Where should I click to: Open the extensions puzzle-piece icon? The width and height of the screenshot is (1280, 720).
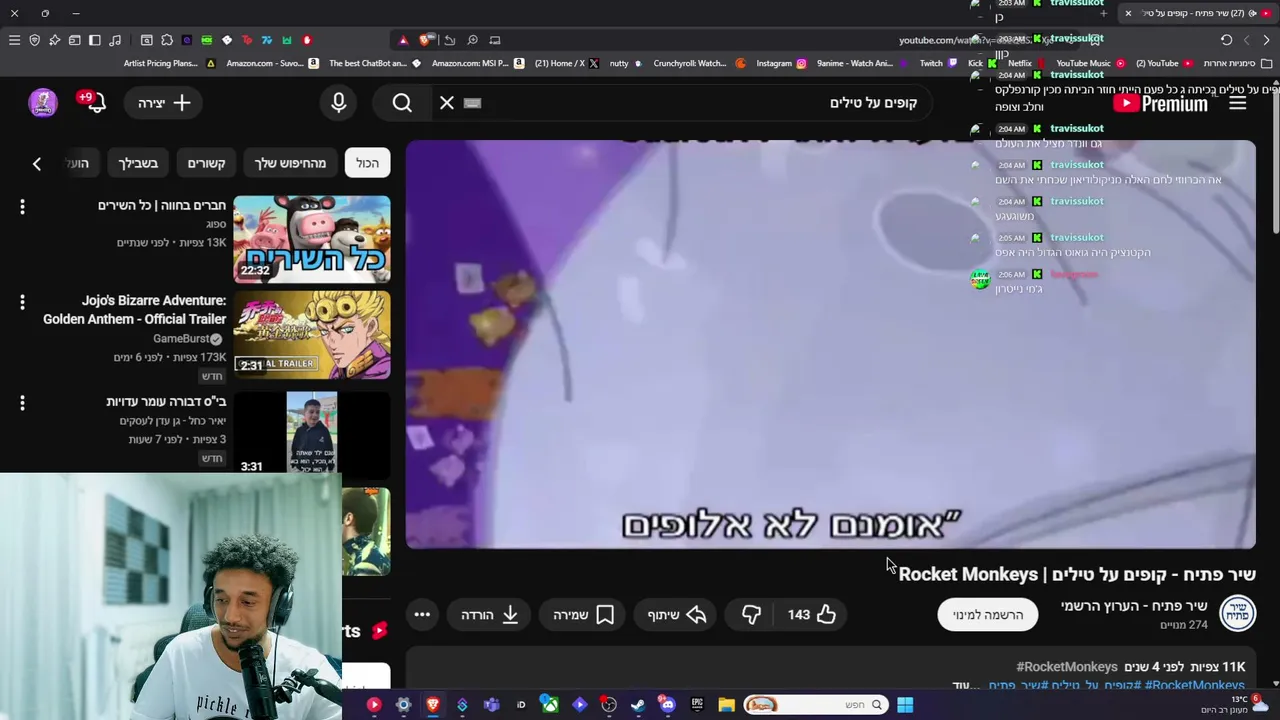click(x=167, y=40)
